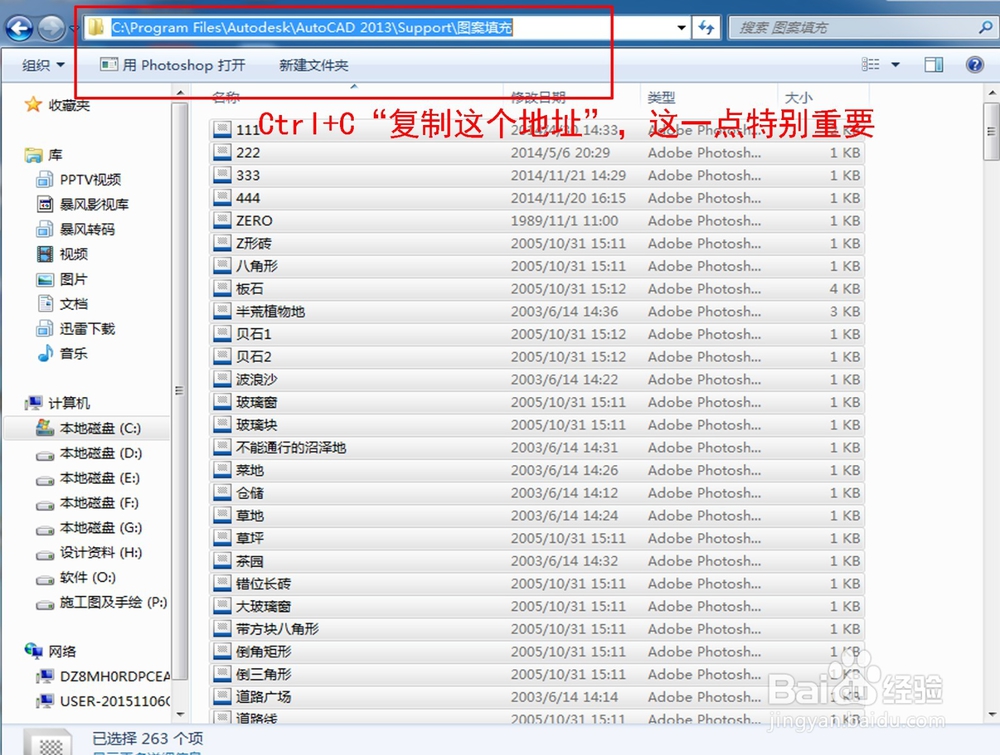Viewport: 1000px width, 755px height.
Task: Select file named 带方块八角形
Action: [x=537, y=629]
